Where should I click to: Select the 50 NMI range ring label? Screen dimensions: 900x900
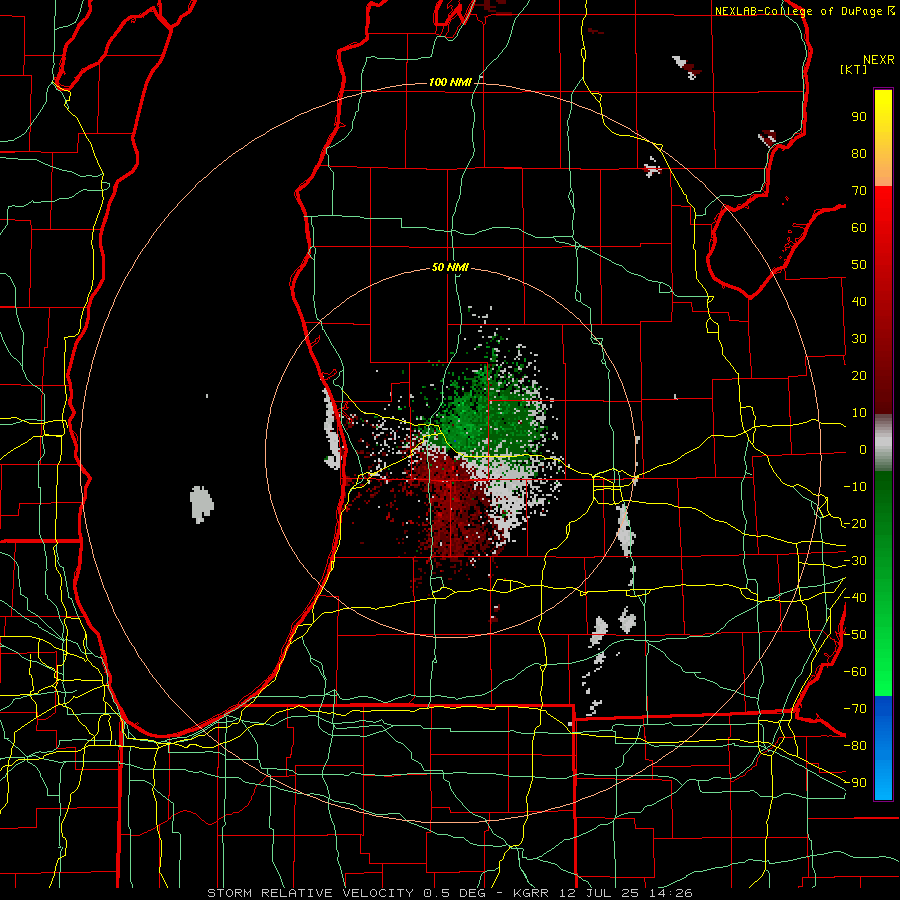(x=450, y=267)
